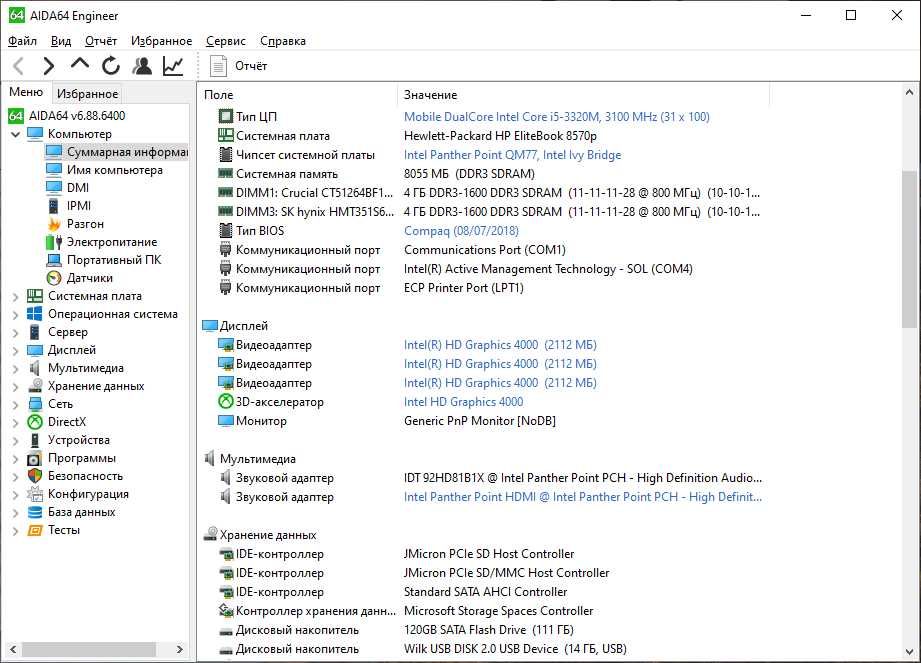The image size is (921, 663).
Task: Click the vertical scrollbar thumb in the details pane
Action: pyautogui.click(x=909, y=249)
